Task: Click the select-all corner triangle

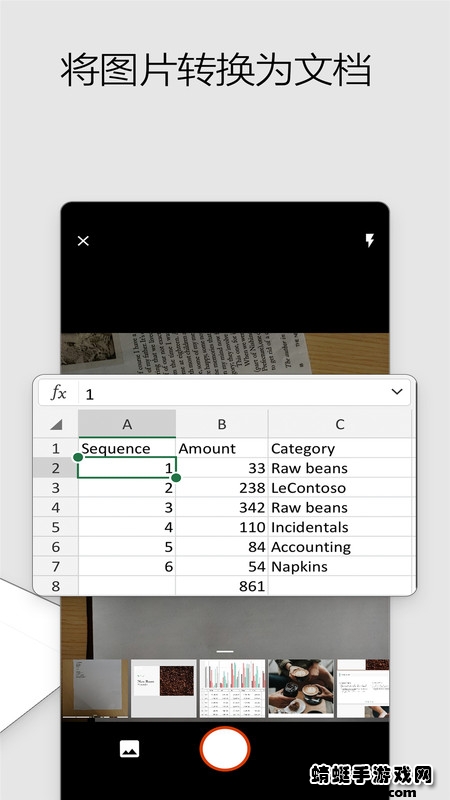Action: [56, 424]
